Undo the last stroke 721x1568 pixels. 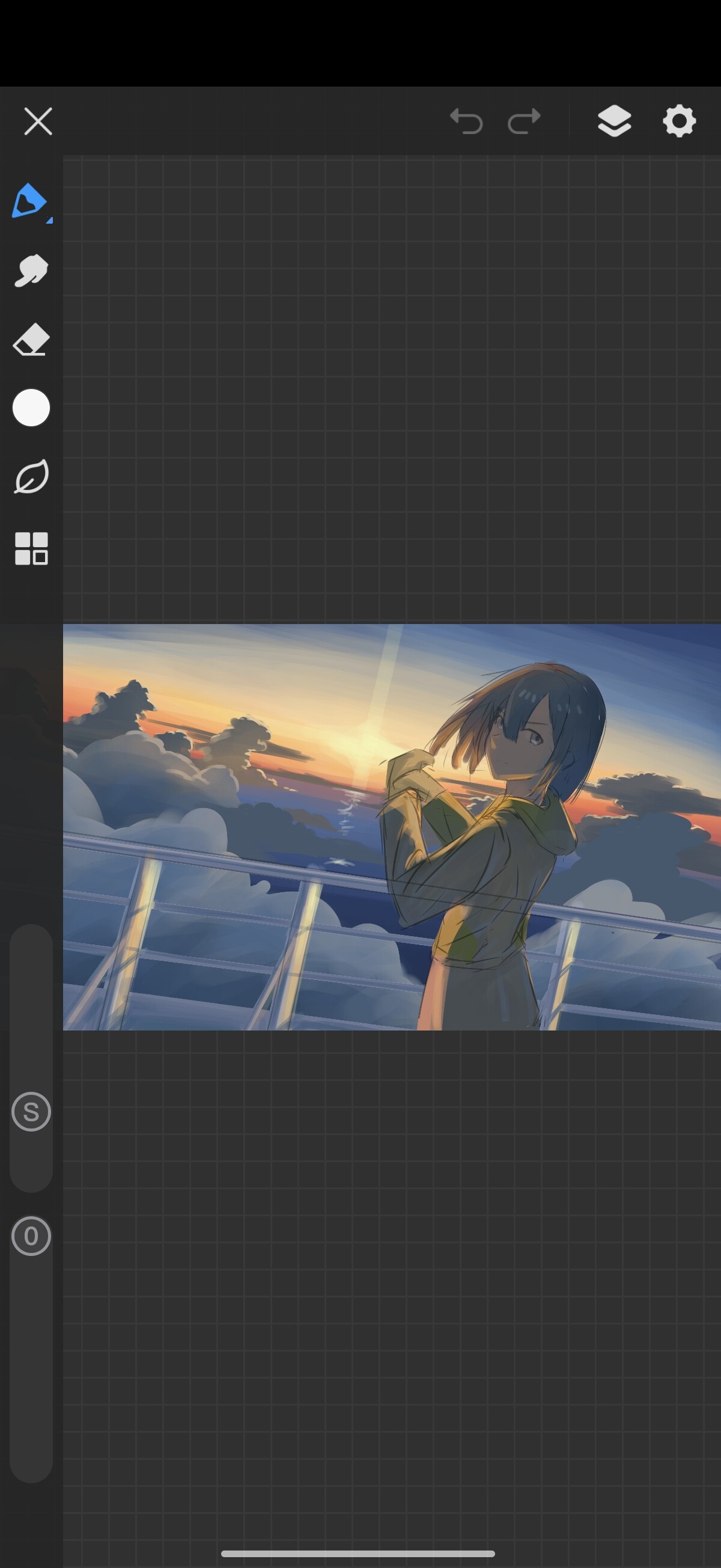coord(467,120)
